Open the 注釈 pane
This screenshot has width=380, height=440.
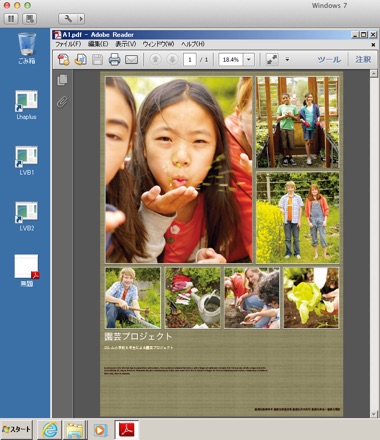(363, 60)
